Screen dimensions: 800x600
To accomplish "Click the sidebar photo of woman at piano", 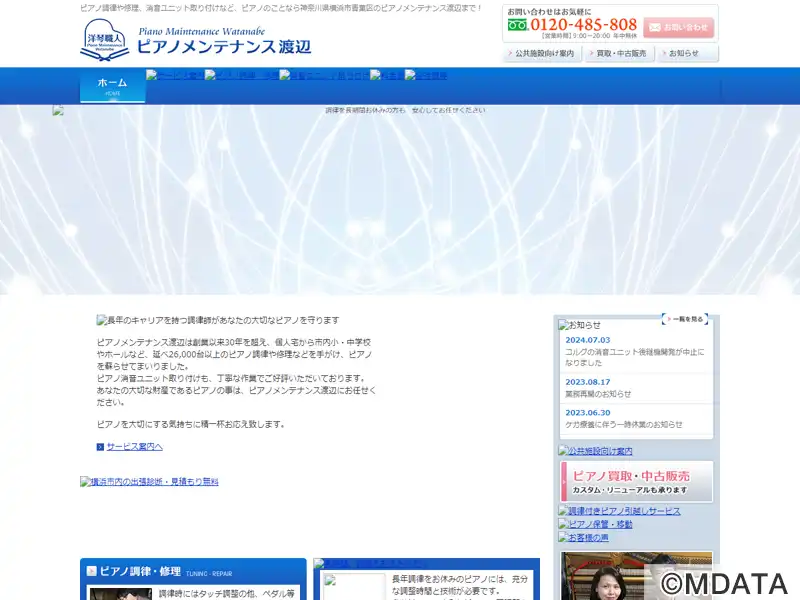I will (636, 576).
